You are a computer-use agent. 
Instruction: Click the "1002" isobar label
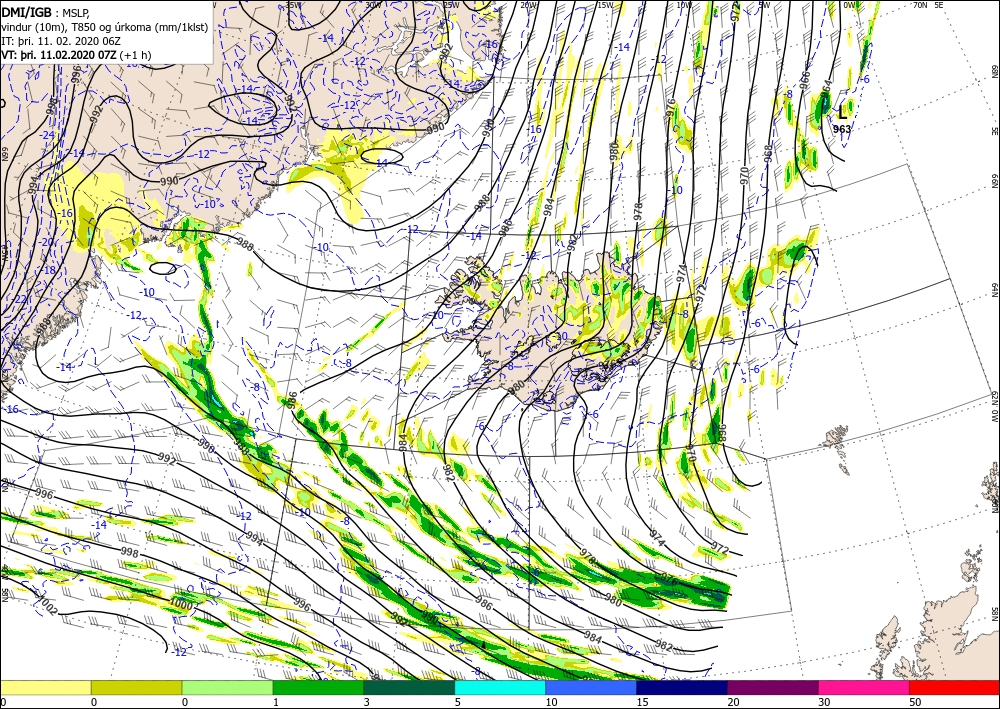(x=47, y=605)
